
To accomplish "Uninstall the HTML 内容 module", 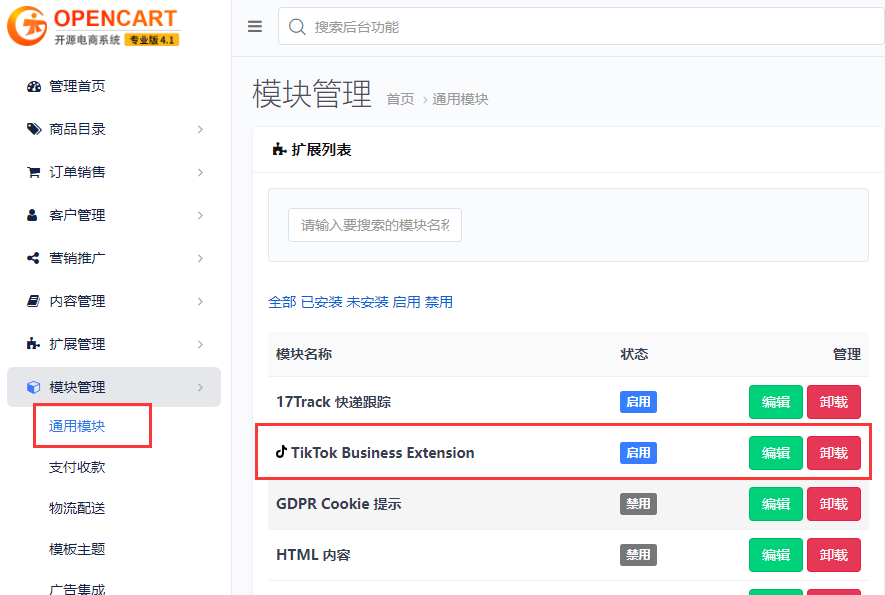I will [834, 555].
